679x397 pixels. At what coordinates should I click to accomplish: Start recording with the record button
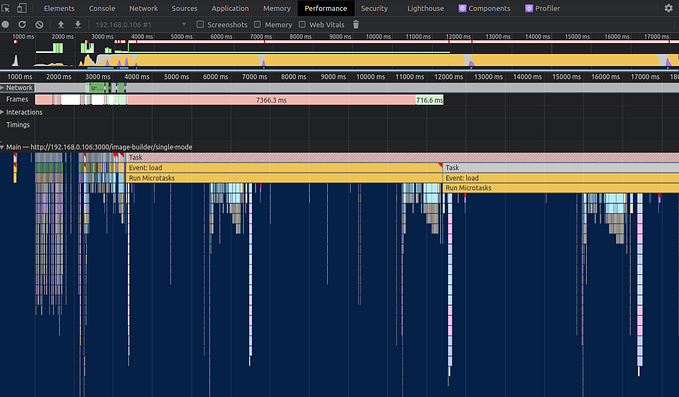(x=5, y=25)
